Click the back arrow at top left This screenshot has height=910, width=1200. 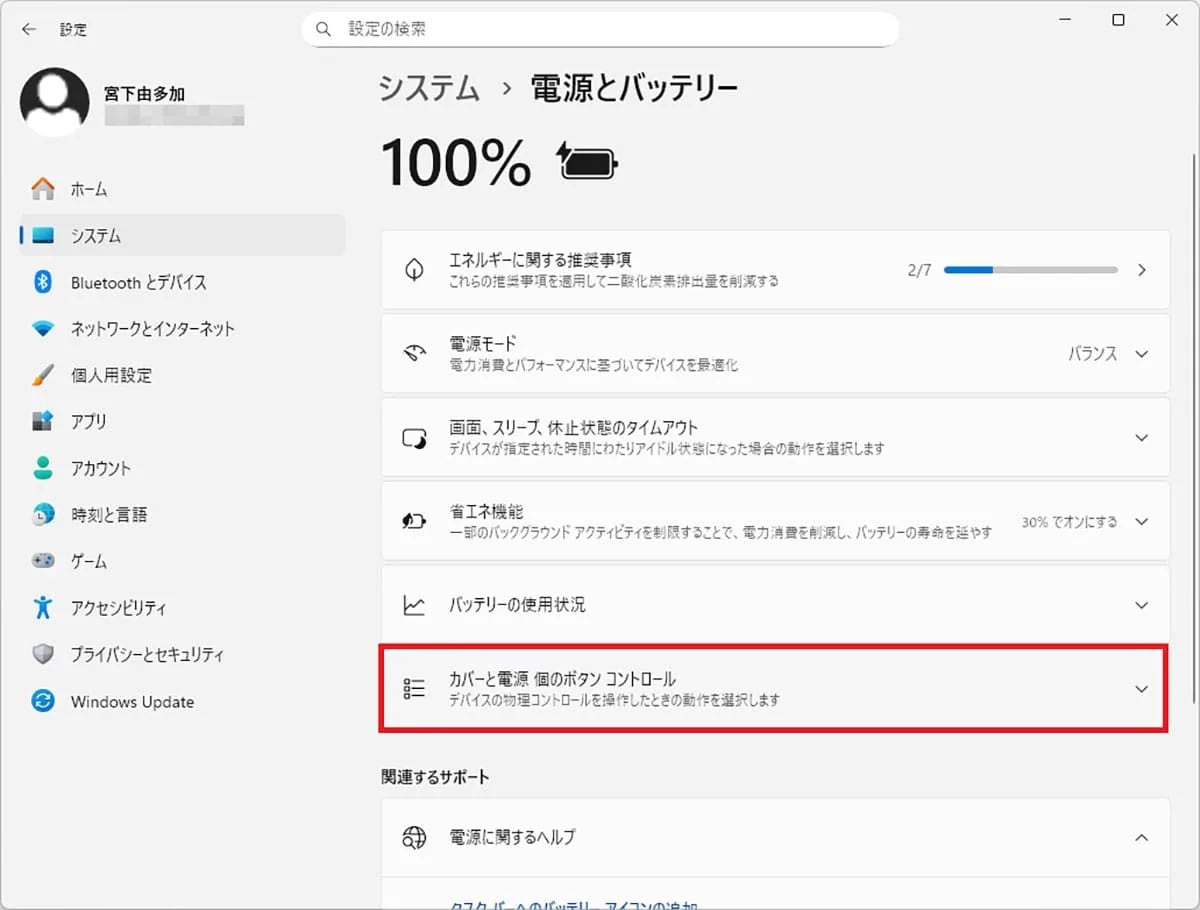coord(28,29)
